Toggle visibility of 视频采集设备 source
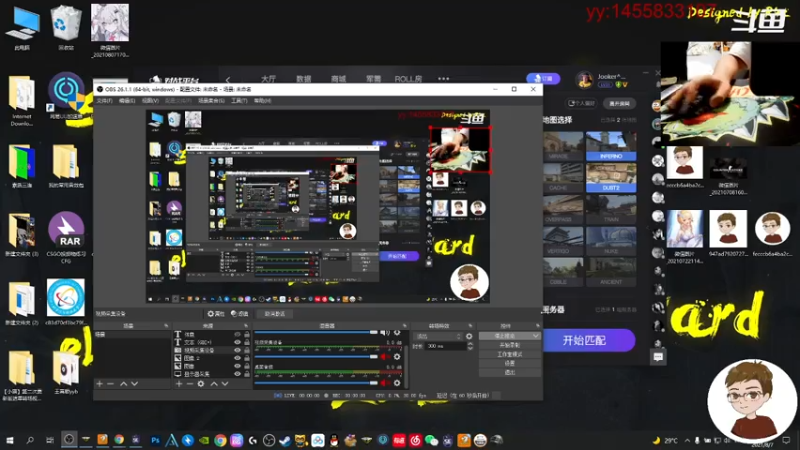The width and height of the screenshot is (800, 450). click(237, 351)
